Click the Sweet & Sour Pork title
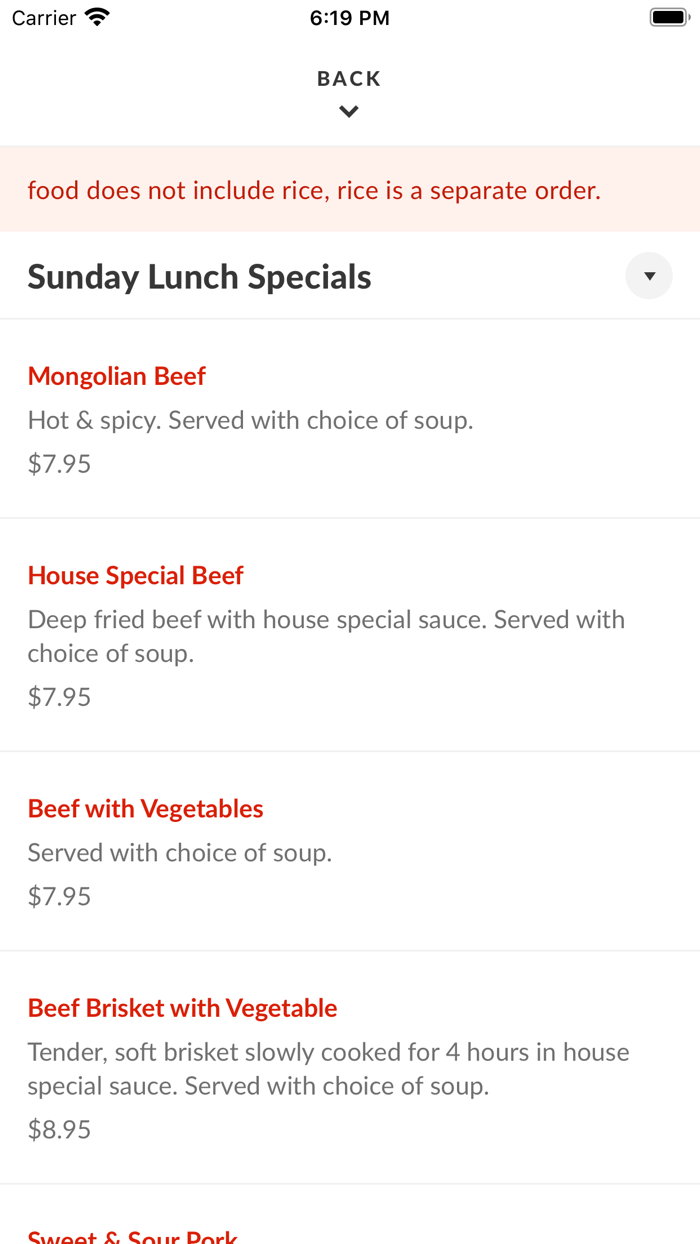The height and width of the screenshot is (1244, 700). tap(133, 1235)
